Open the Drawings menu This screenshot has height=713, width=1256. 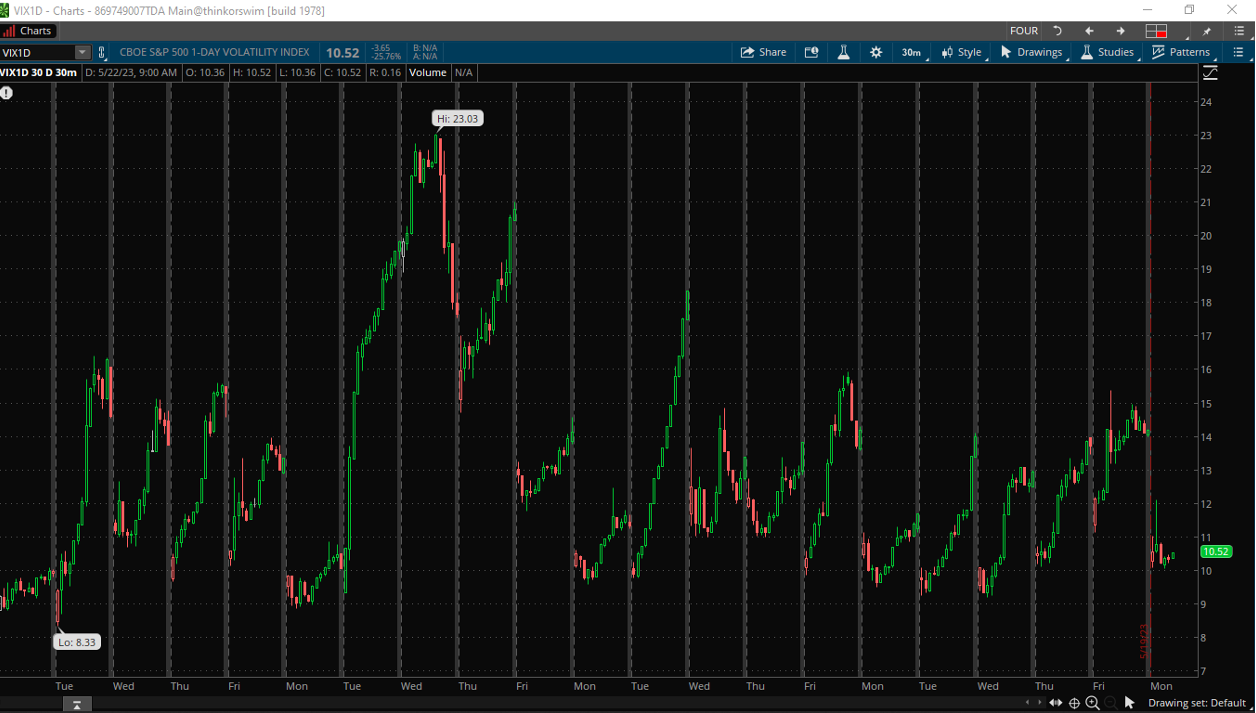(x=1031, y=52)
